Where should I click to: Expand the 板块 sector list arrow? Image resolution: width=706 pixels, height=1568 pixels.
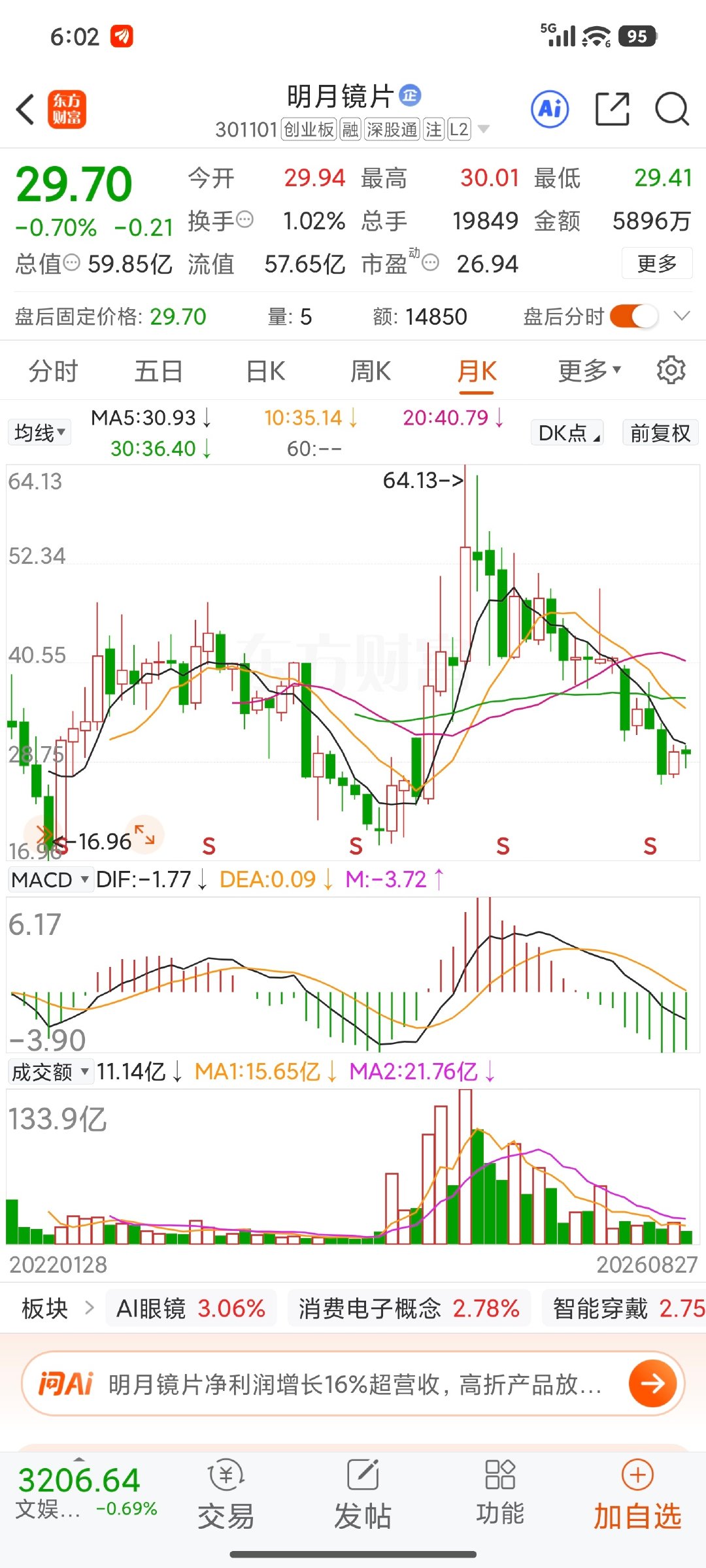pos(90,1308)
